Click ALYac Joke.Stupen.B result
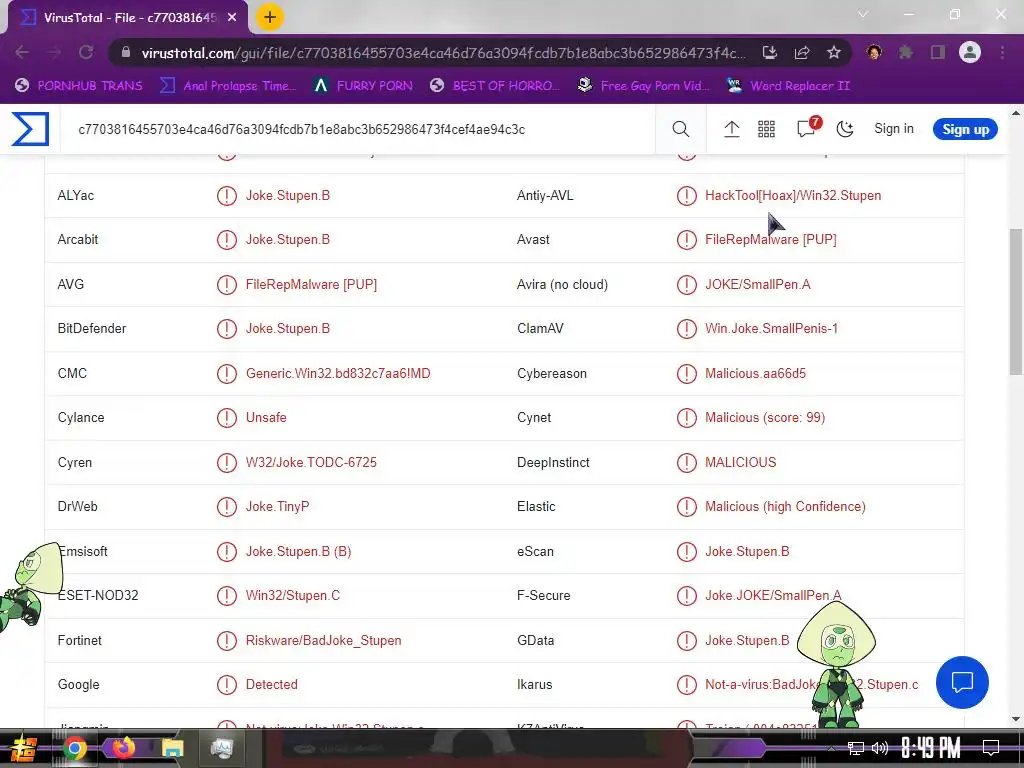1024x768 pixels. coord(288,195)
